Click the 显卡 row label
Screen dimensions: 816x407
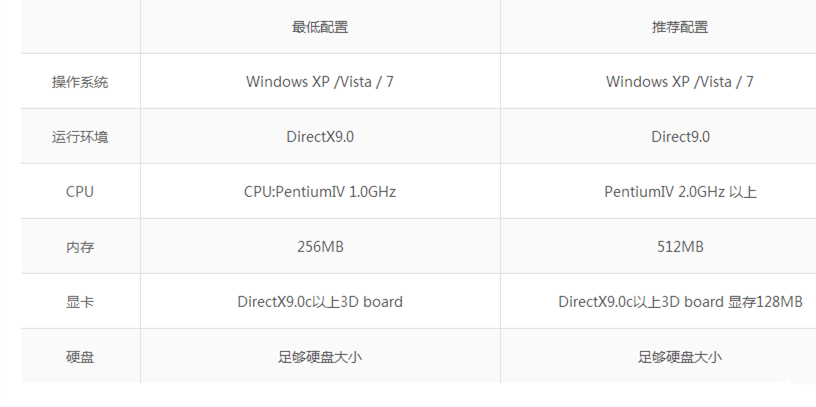(x=80, y=301)
